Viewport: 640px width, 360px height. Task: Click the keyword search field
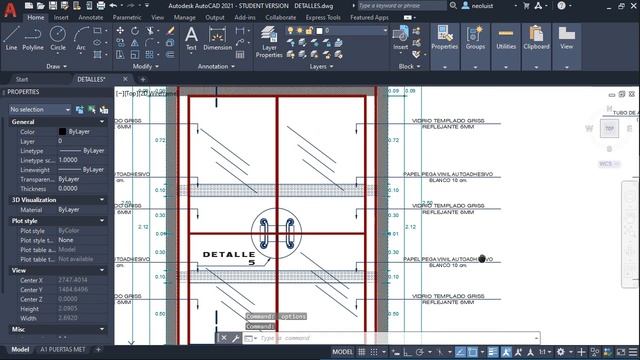(402, 6)
